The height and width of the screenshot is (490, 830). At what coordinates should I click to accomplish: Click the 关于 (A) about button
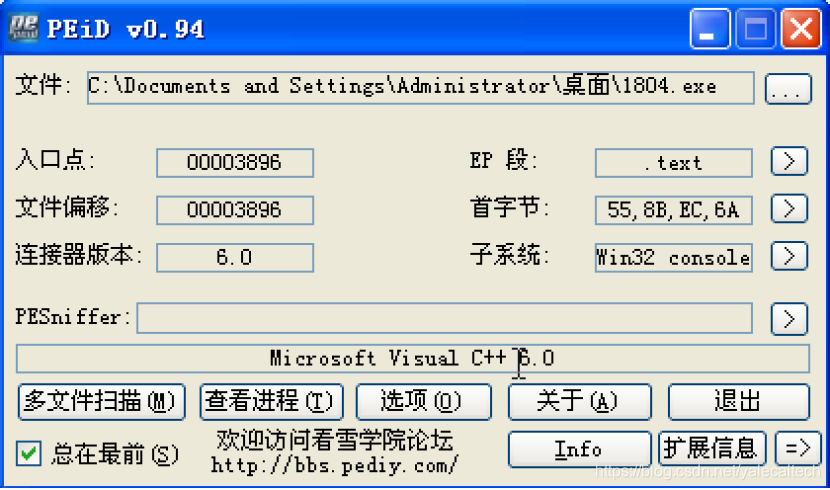click(579, 402)
